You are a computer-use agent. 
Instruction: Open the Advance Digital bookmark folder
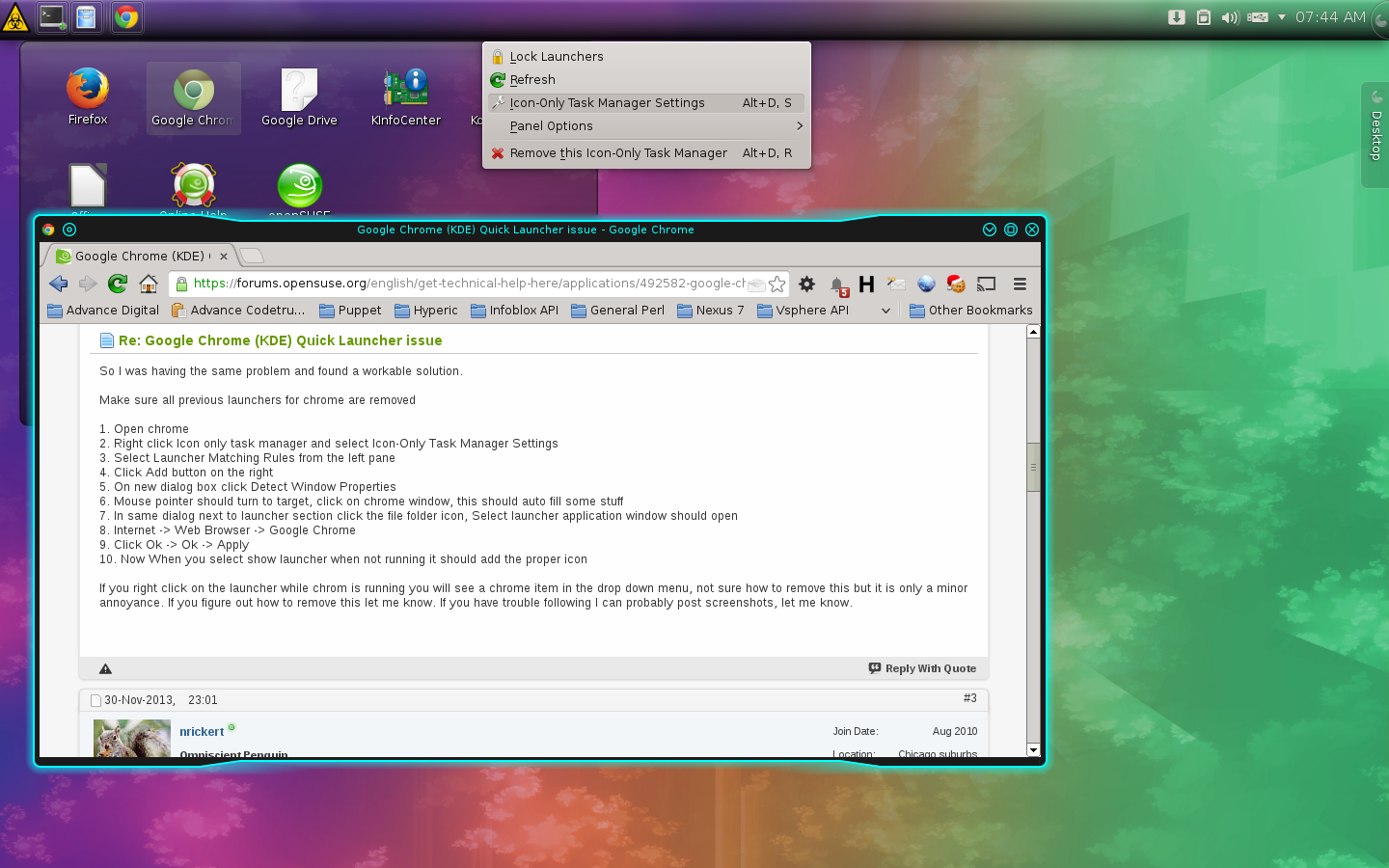[x=103, y=311]
